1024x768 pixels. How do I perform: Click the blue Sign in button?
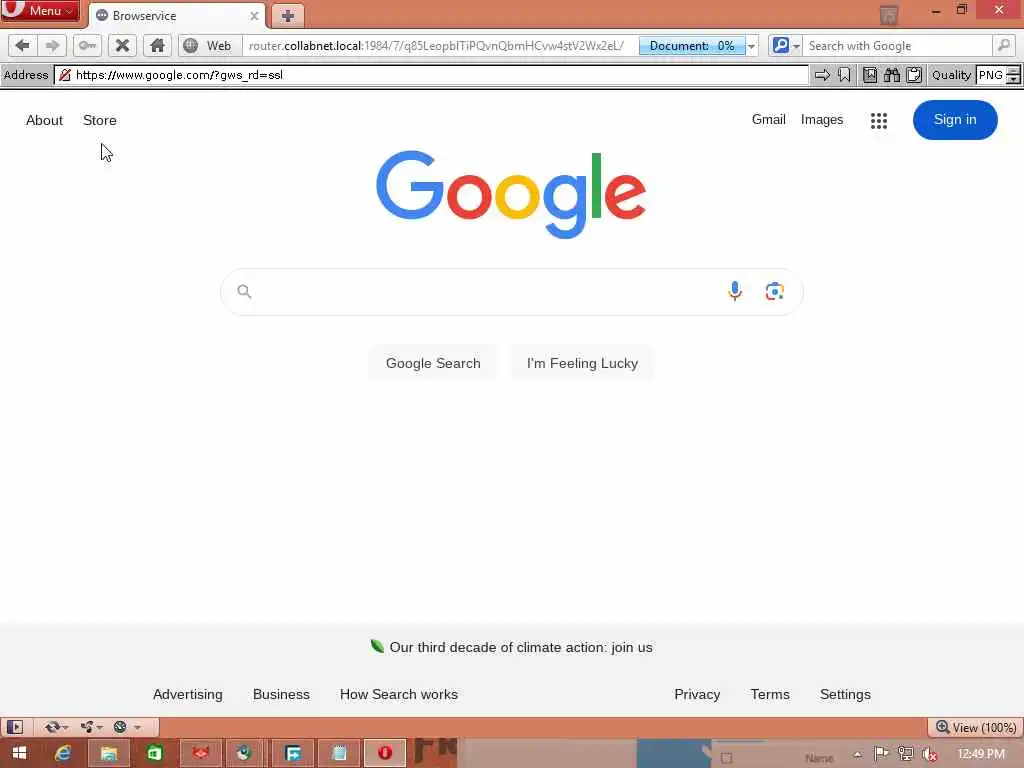[955, 120]
